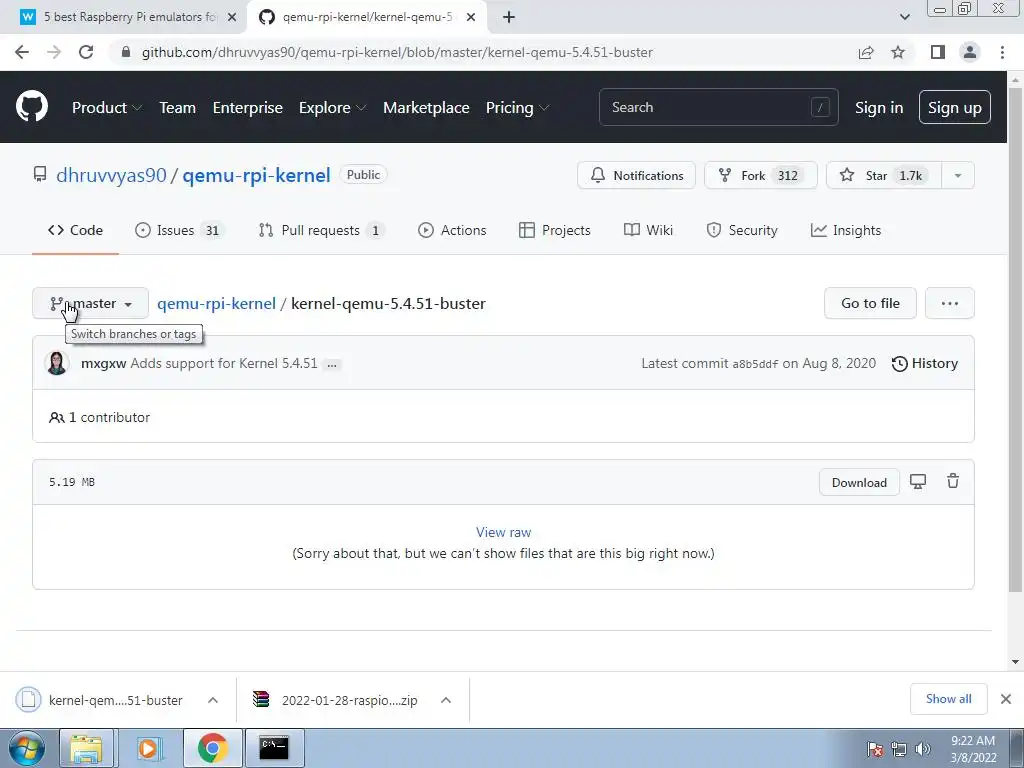The image size is (1024, 768).
Task: Switch to the Wiki tab
Action: point(648,230)
